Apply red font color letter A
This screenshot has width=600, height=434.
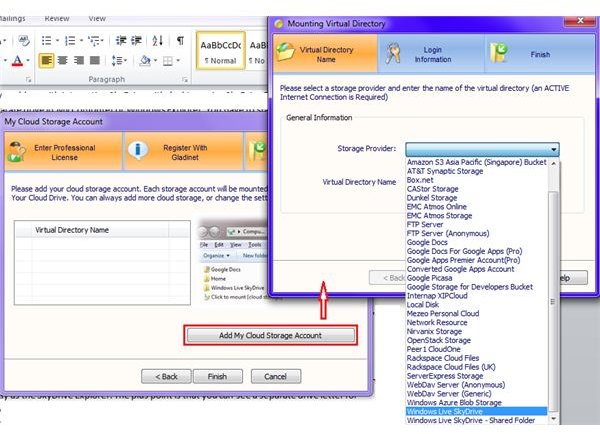[17, 60]
